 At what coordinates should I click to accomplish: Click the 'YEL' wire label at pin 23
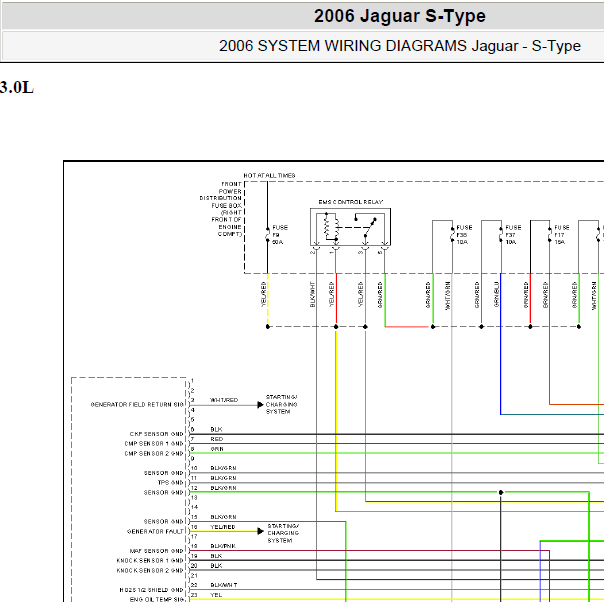pos(216,595)
